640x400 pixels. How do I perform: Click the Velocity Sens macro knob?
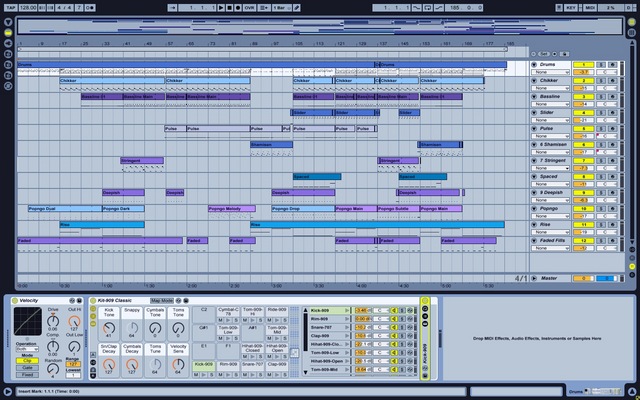(178, 364)
